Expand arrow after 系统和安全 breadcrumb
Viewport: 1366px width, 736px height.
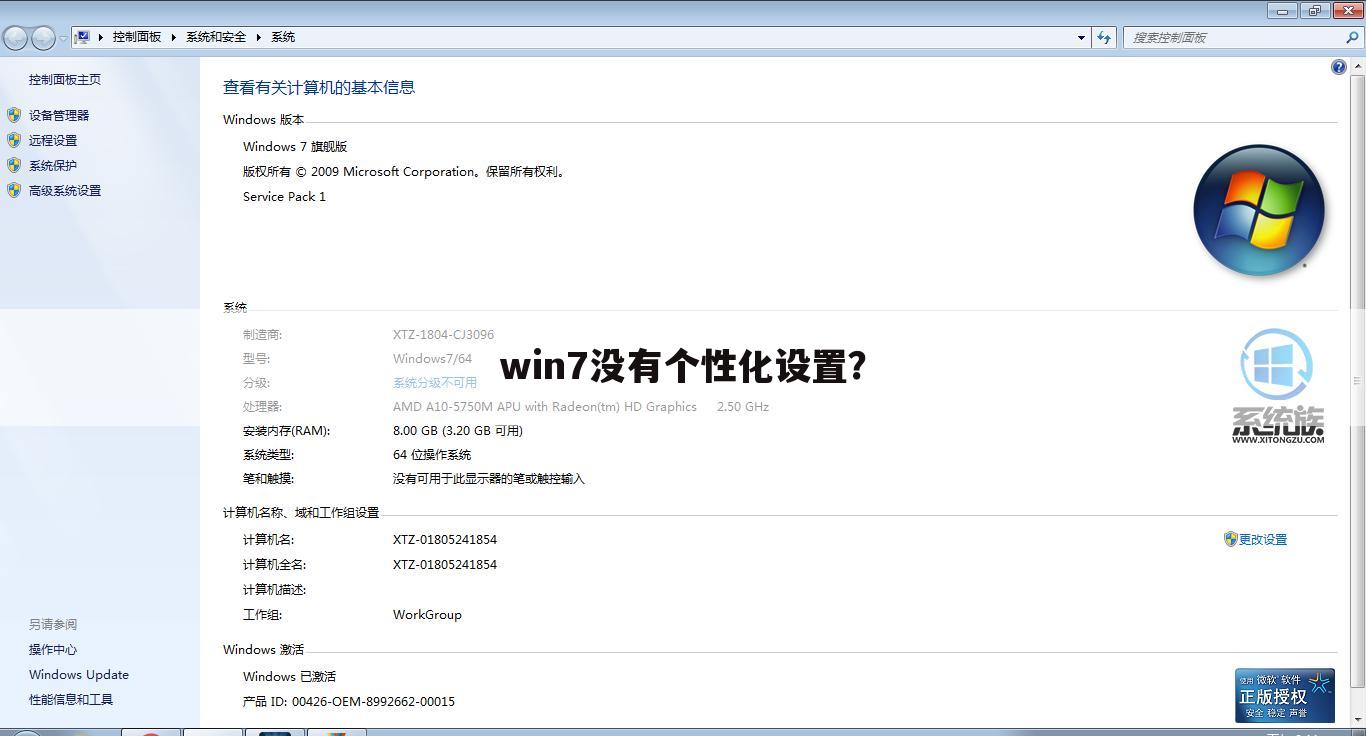pos(259,37)
